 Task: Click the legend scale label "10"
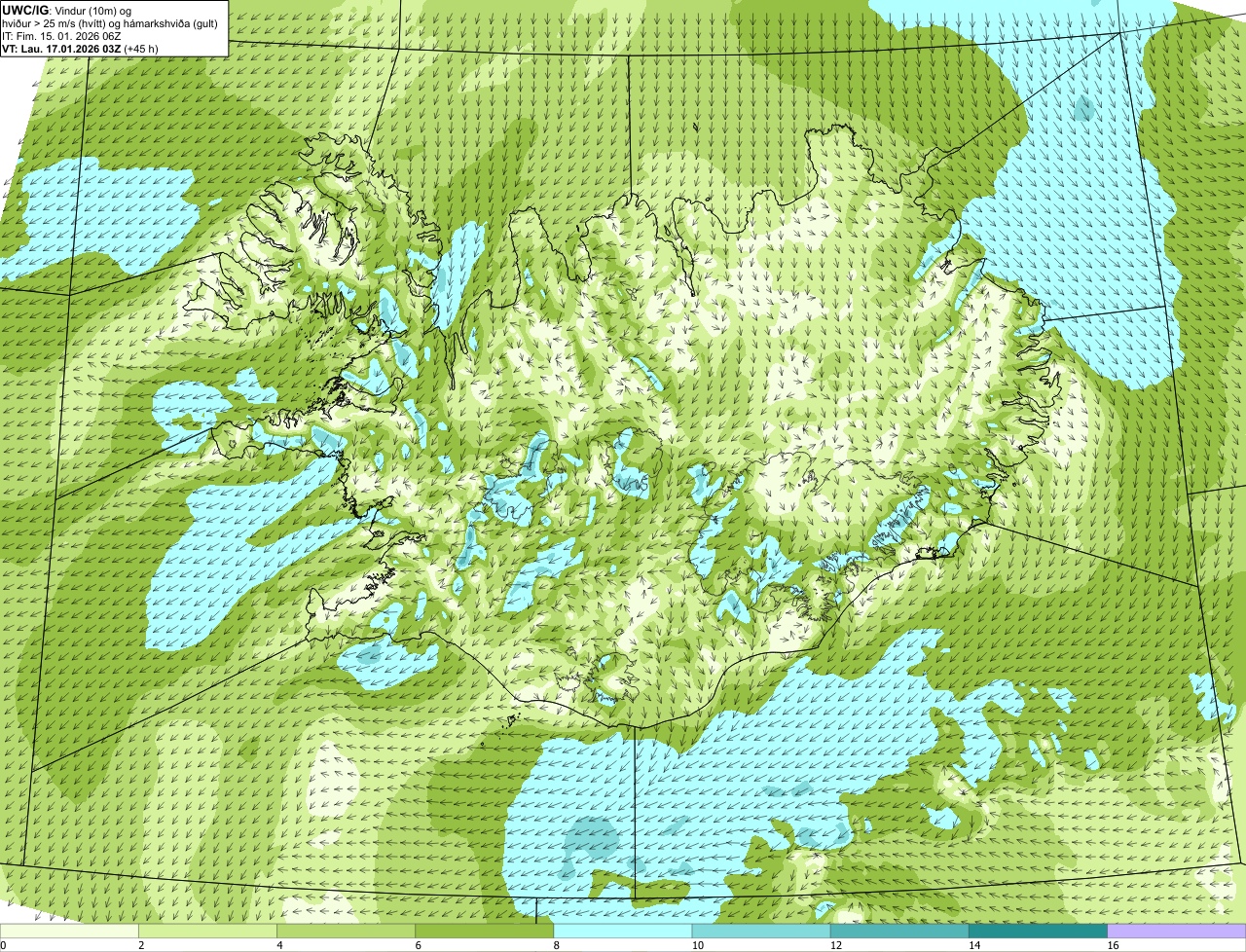697,945
